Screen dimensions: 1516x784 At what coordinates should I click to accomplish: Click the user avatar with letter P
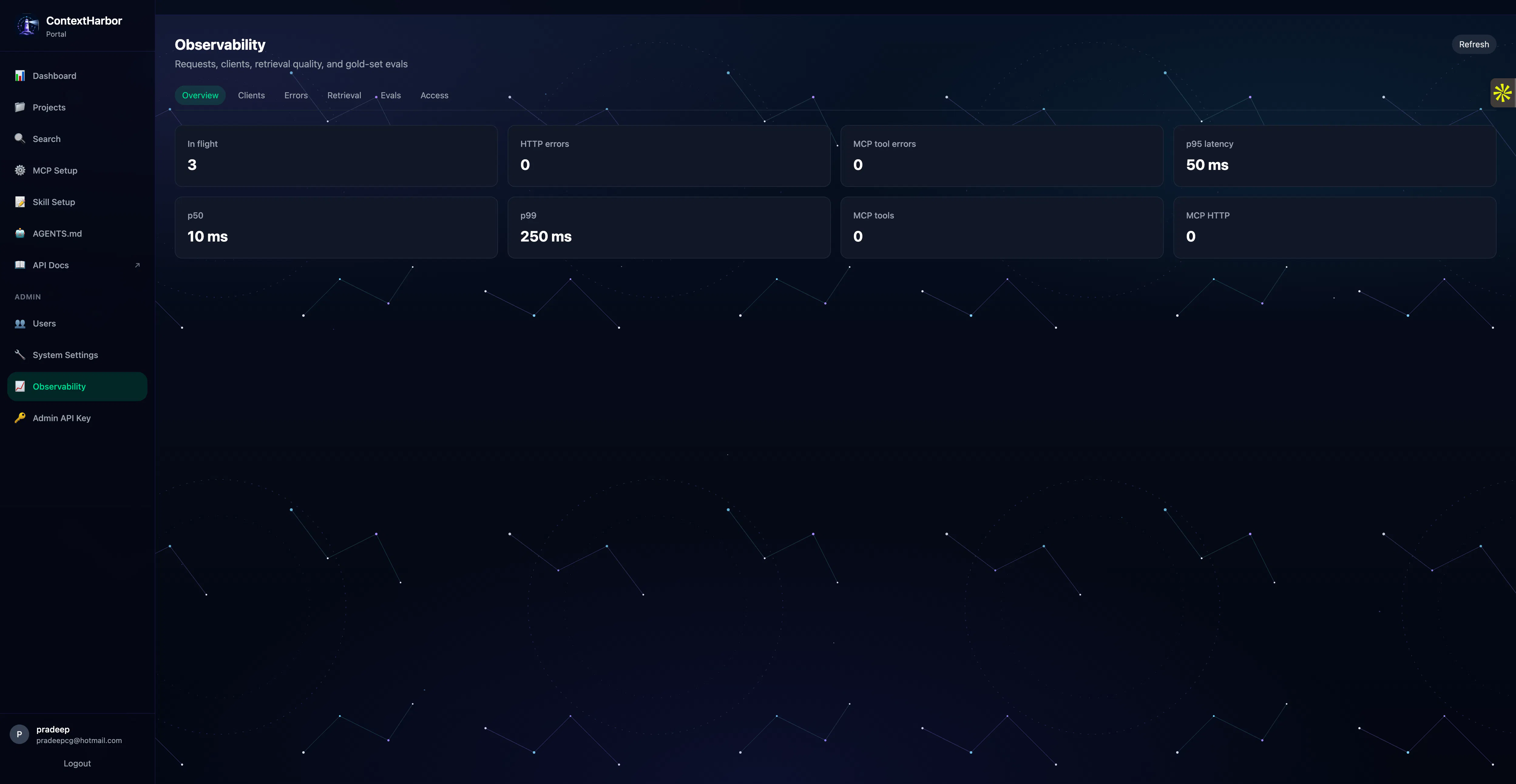click(x=19, y=734)
